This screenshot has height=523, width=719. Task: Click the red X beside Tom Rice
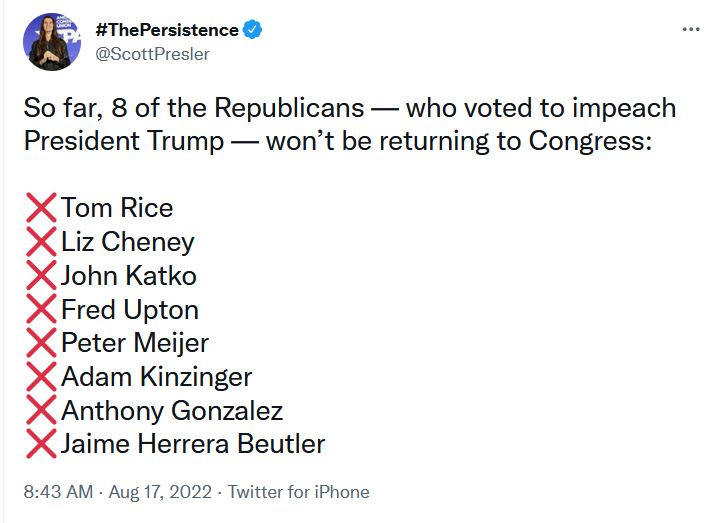(x=41, y=208)
